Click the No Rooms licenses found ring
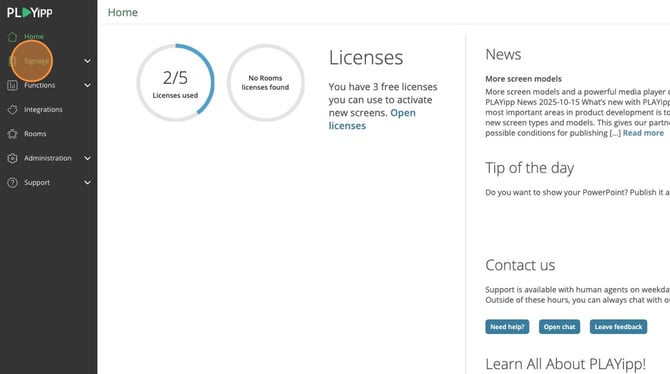Screen dimensions: 670x374 [265, 82]
